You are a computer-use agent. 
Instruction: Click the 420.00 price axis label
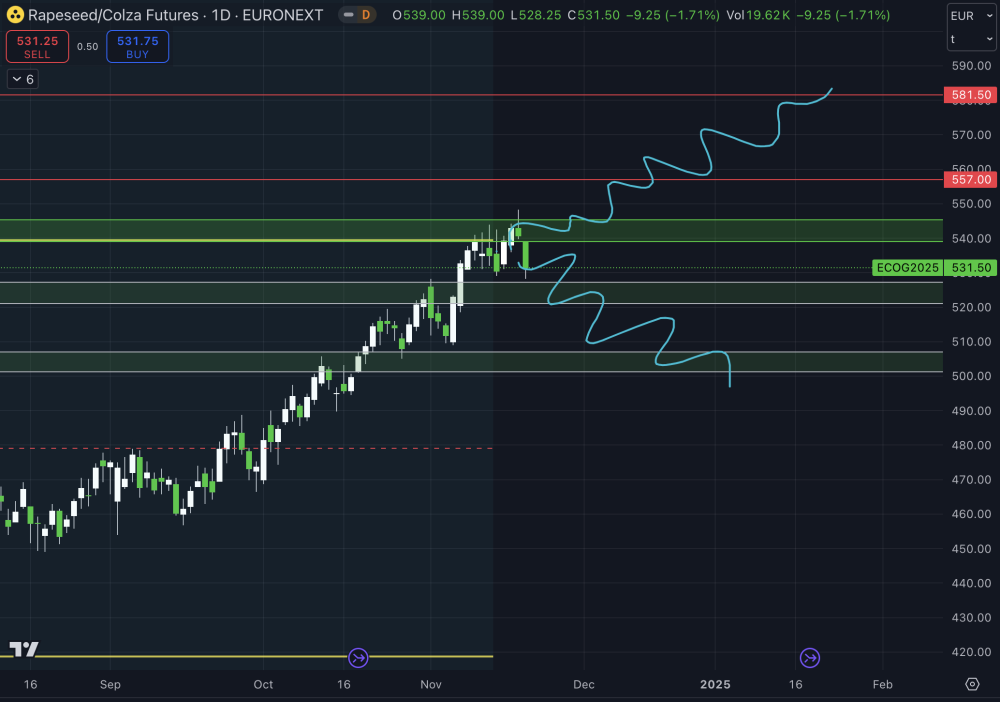(971, 652)
